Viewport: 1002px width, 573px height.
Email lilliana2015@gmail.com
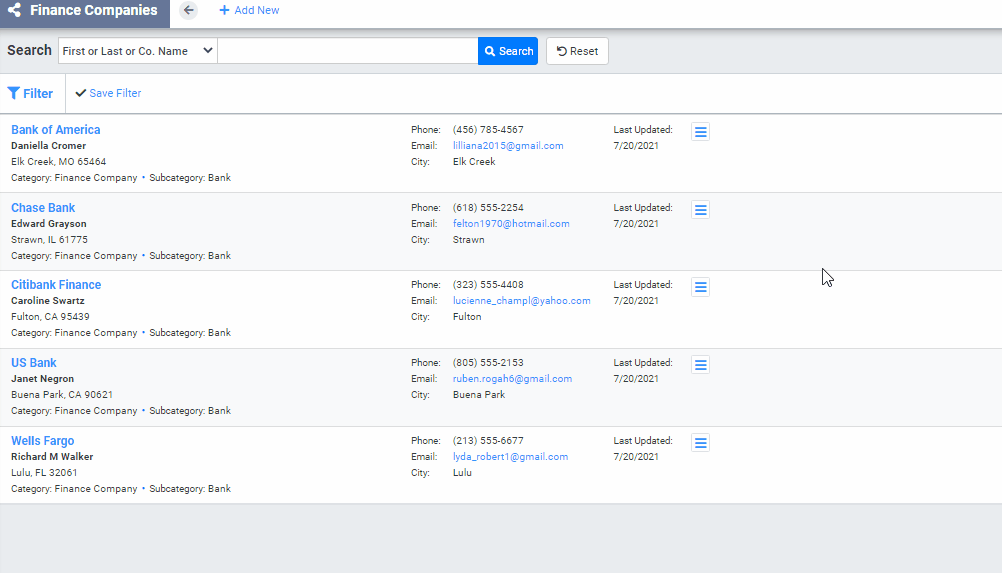(508, 146)
